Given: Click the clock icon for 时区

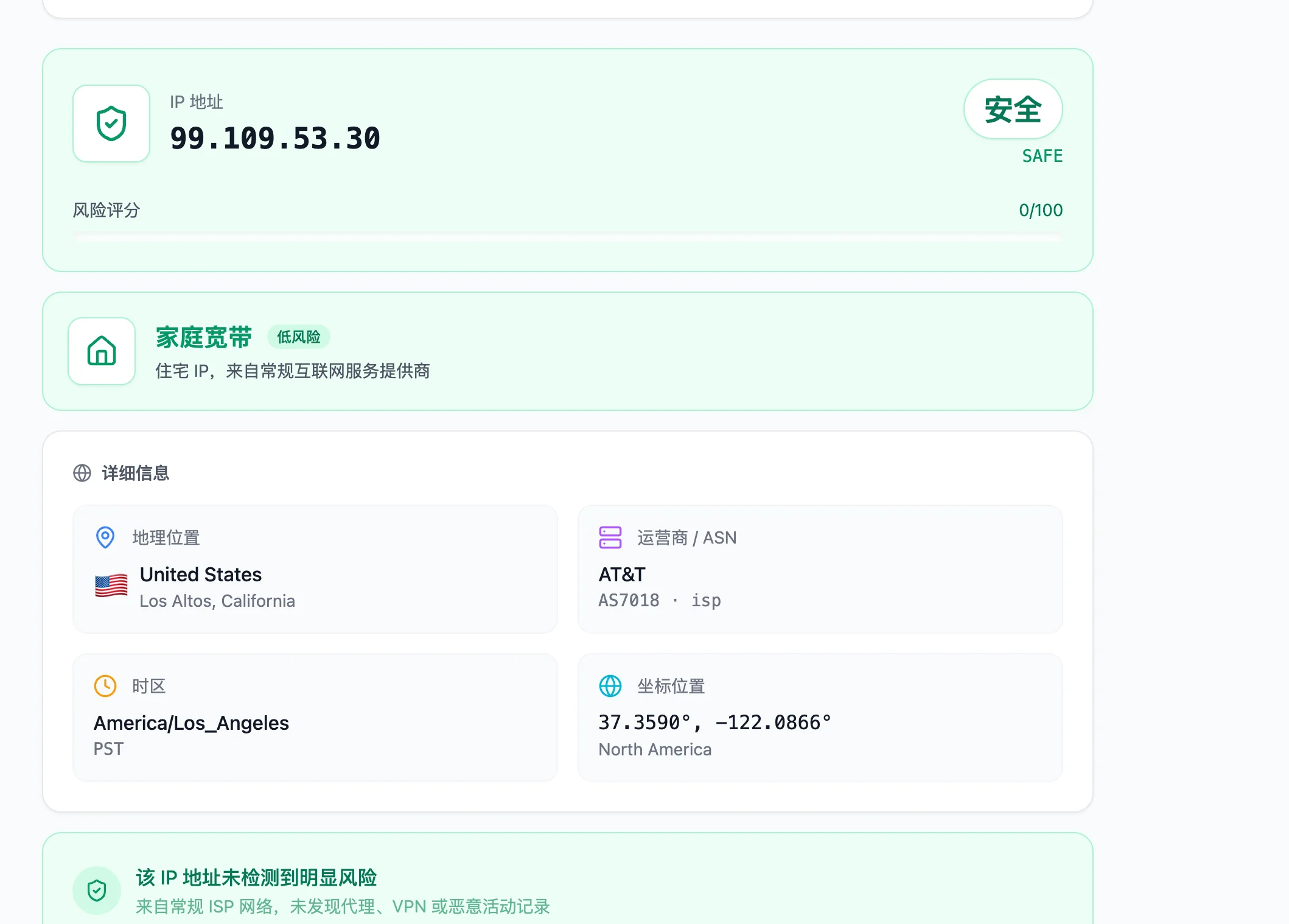Looking at the screenshot, I should click(x=105, y=685).
